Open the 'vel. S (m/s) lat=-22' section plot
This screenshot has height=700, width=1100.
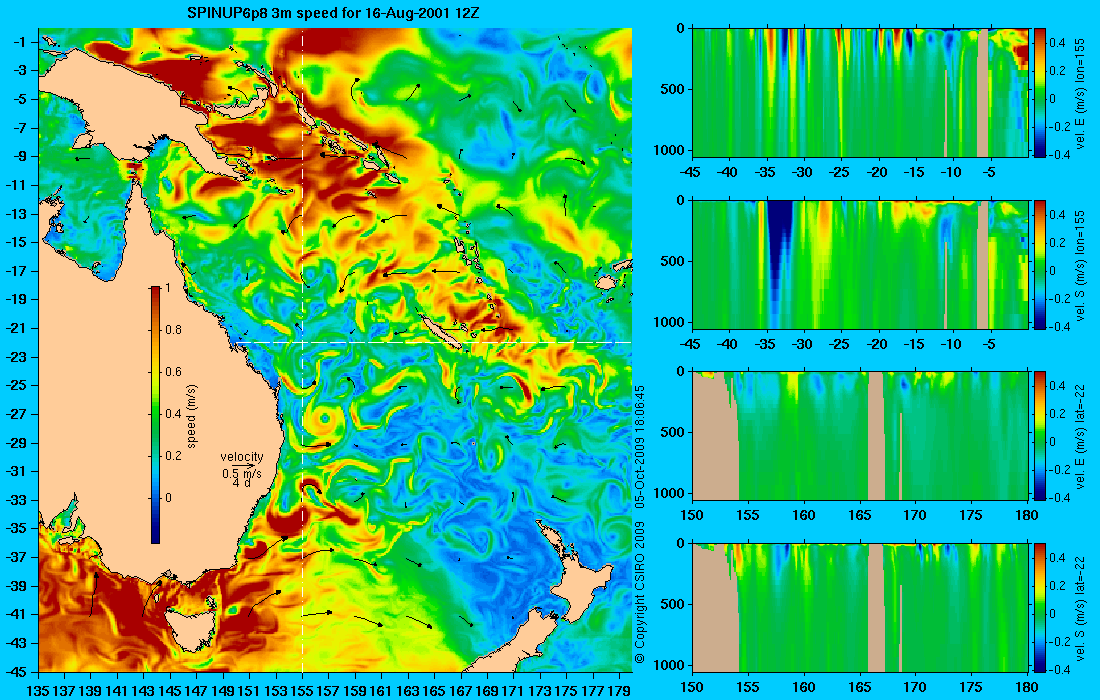point(860,607)
